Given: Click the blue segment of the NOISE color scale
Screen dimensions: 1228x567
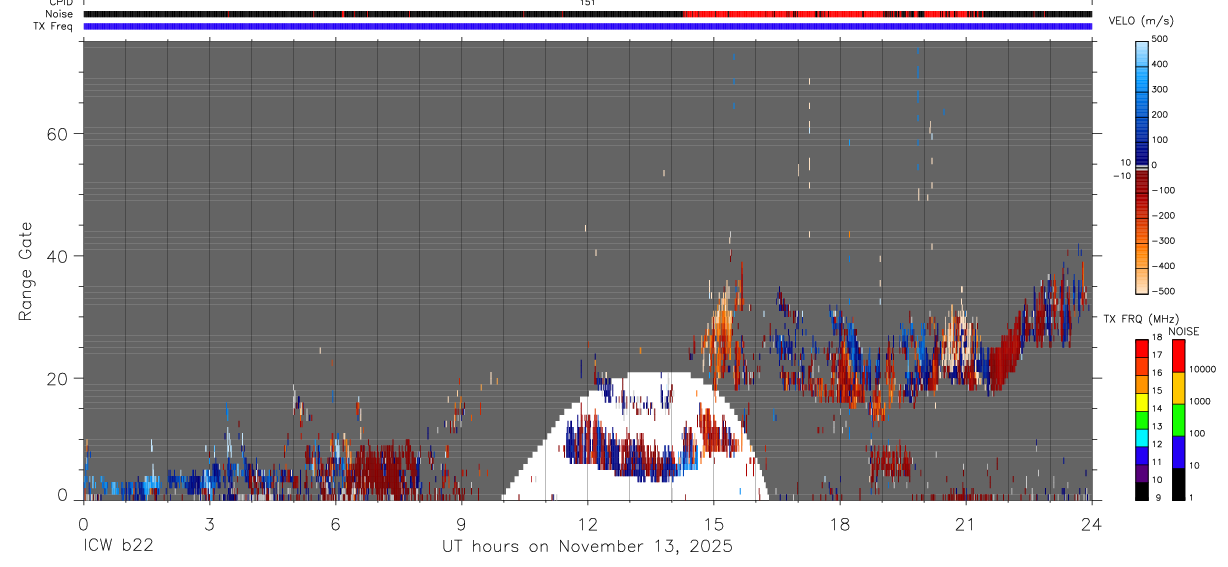Looking at the screenshot, I should coord(1178,453).
